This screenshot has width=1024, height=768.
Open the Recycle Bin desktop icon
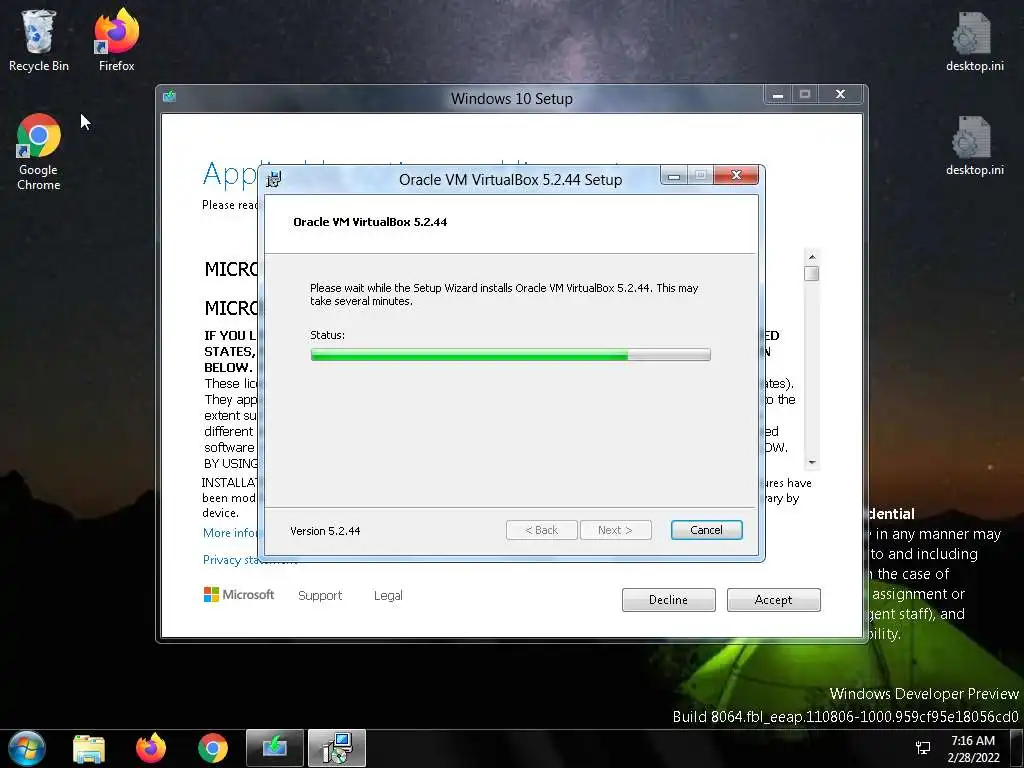coord(39,39)
